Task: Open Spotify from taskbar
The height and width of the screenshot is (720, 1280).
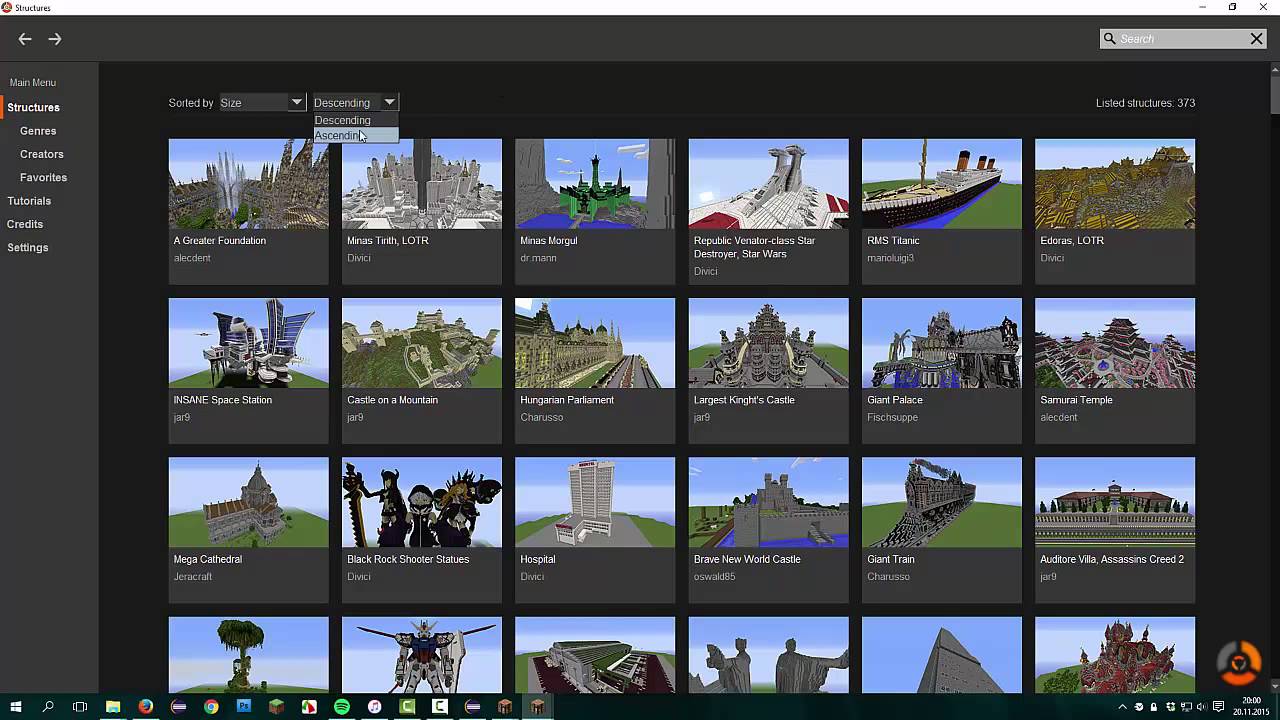Action: click(x=342, y=707)
